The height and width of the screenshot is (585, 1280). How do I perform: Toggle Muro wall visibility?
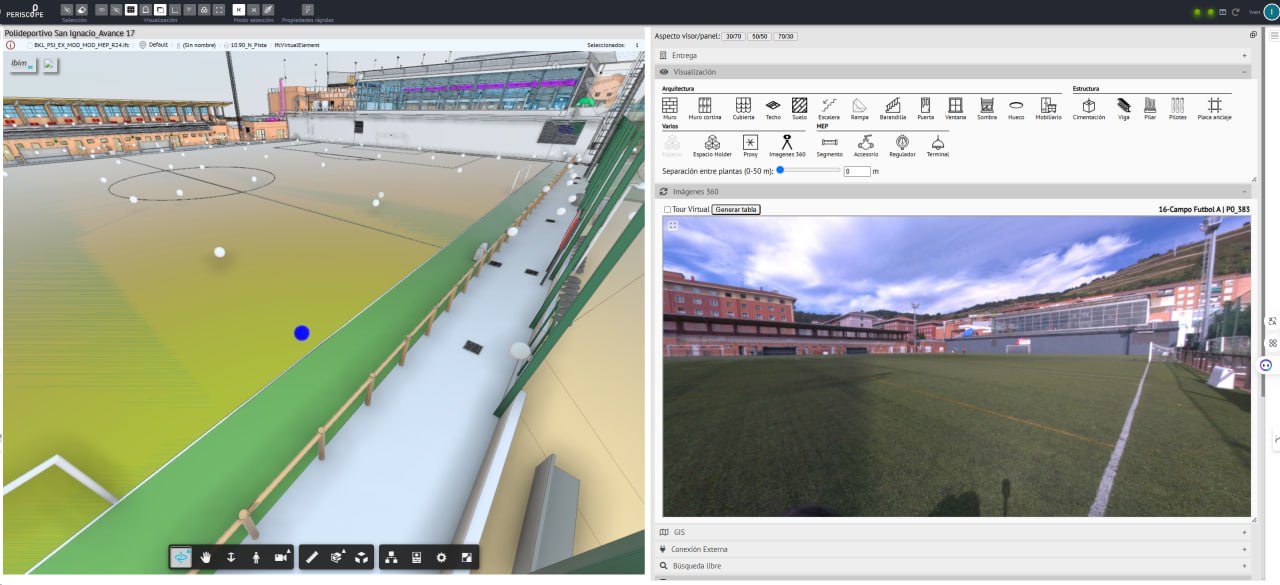coord(670,105)
